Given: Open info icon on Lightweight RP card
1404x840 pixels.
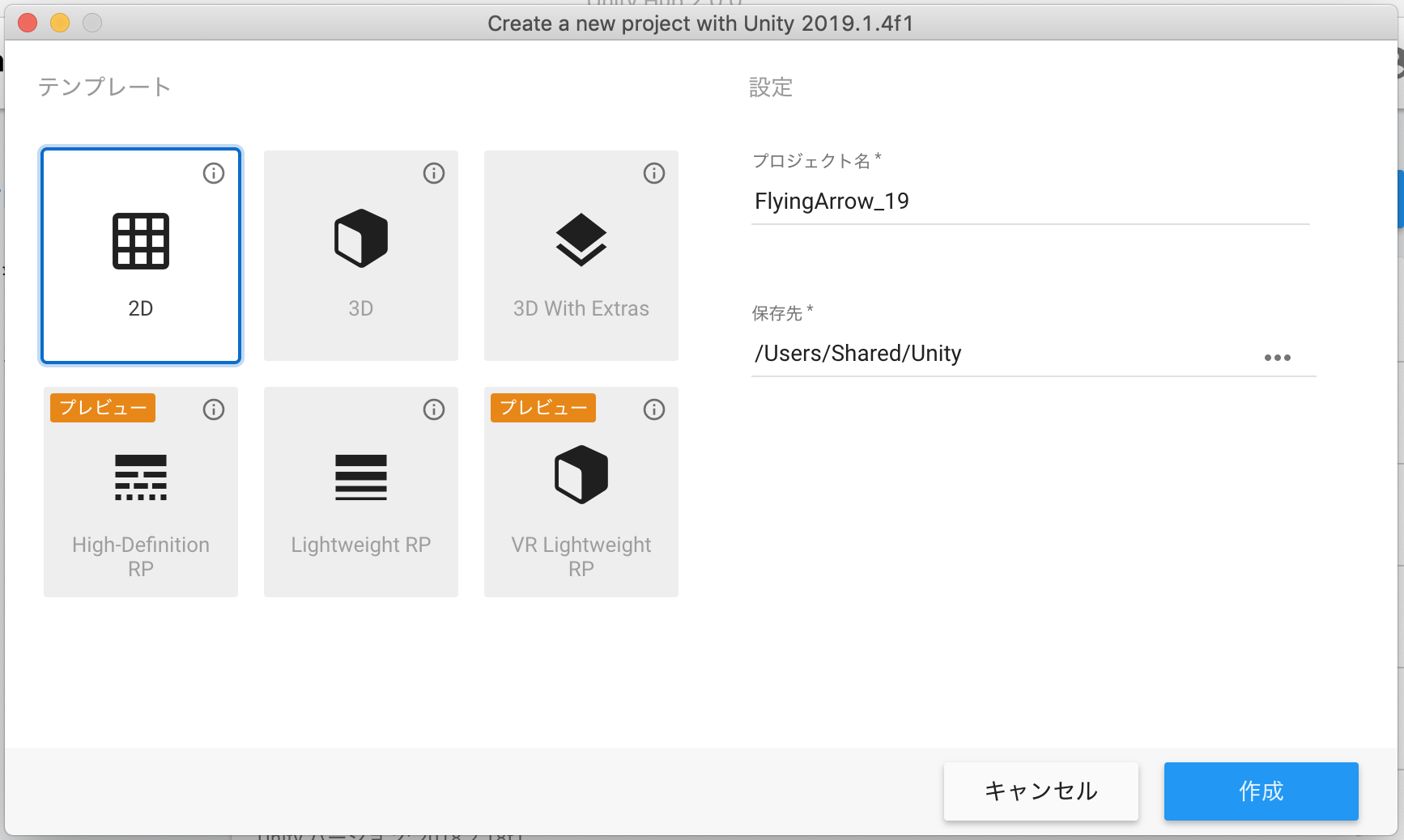Looking at the screenshot, I should [x=434, y=409].
